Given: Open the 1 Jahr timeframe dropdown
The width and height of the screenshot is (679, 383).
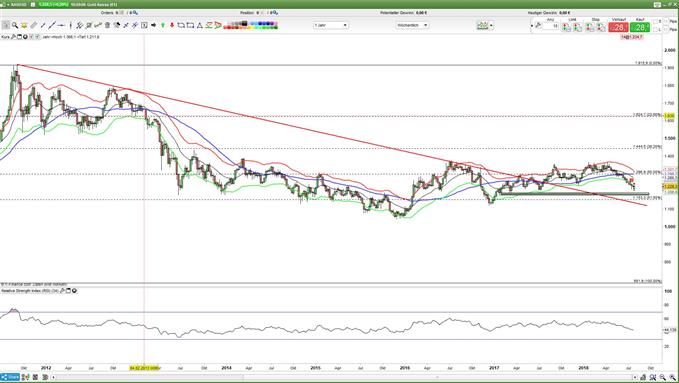Looking at the screenshot, I should 331,26.
